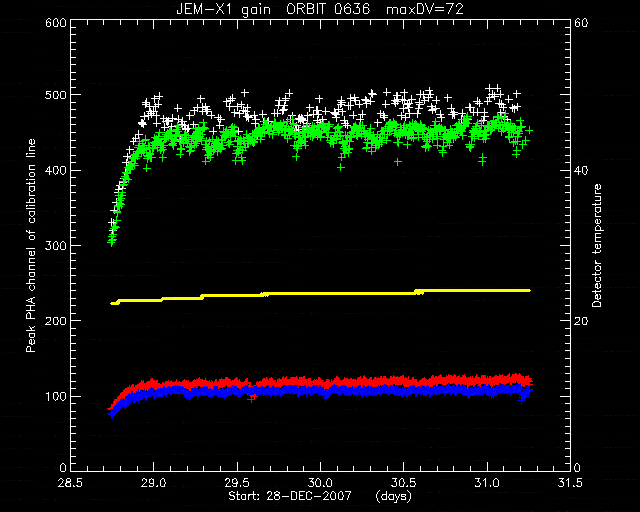Image resolution: width=640 pixels, height=512 pixels.
Task: Click the yellow detector temperature line
Action: coord(320,294)
